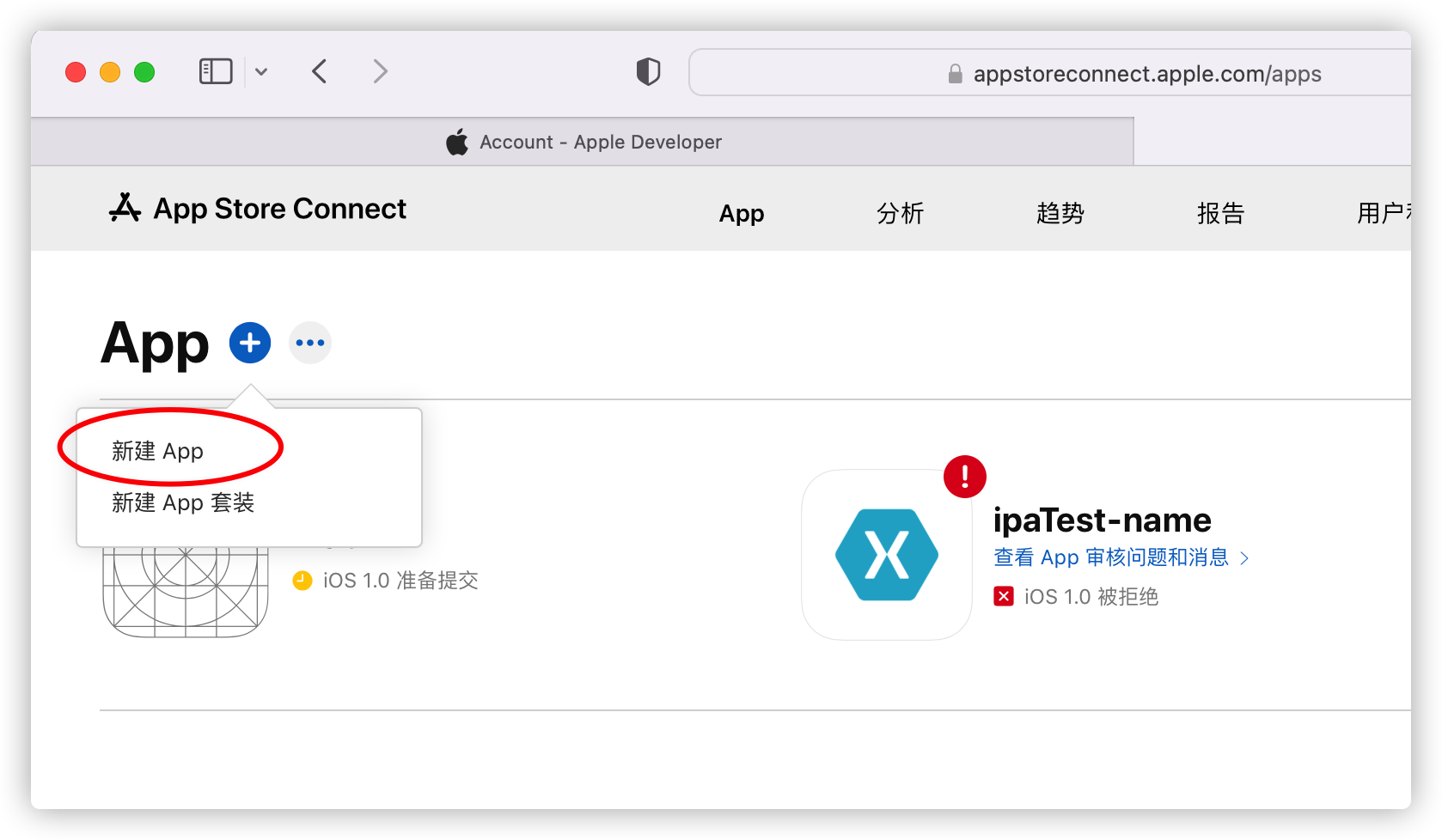The height and width of the screenshot is (840, 1442).
Task: Select 新建 App from the popup menu
Action: click(157, 451)
